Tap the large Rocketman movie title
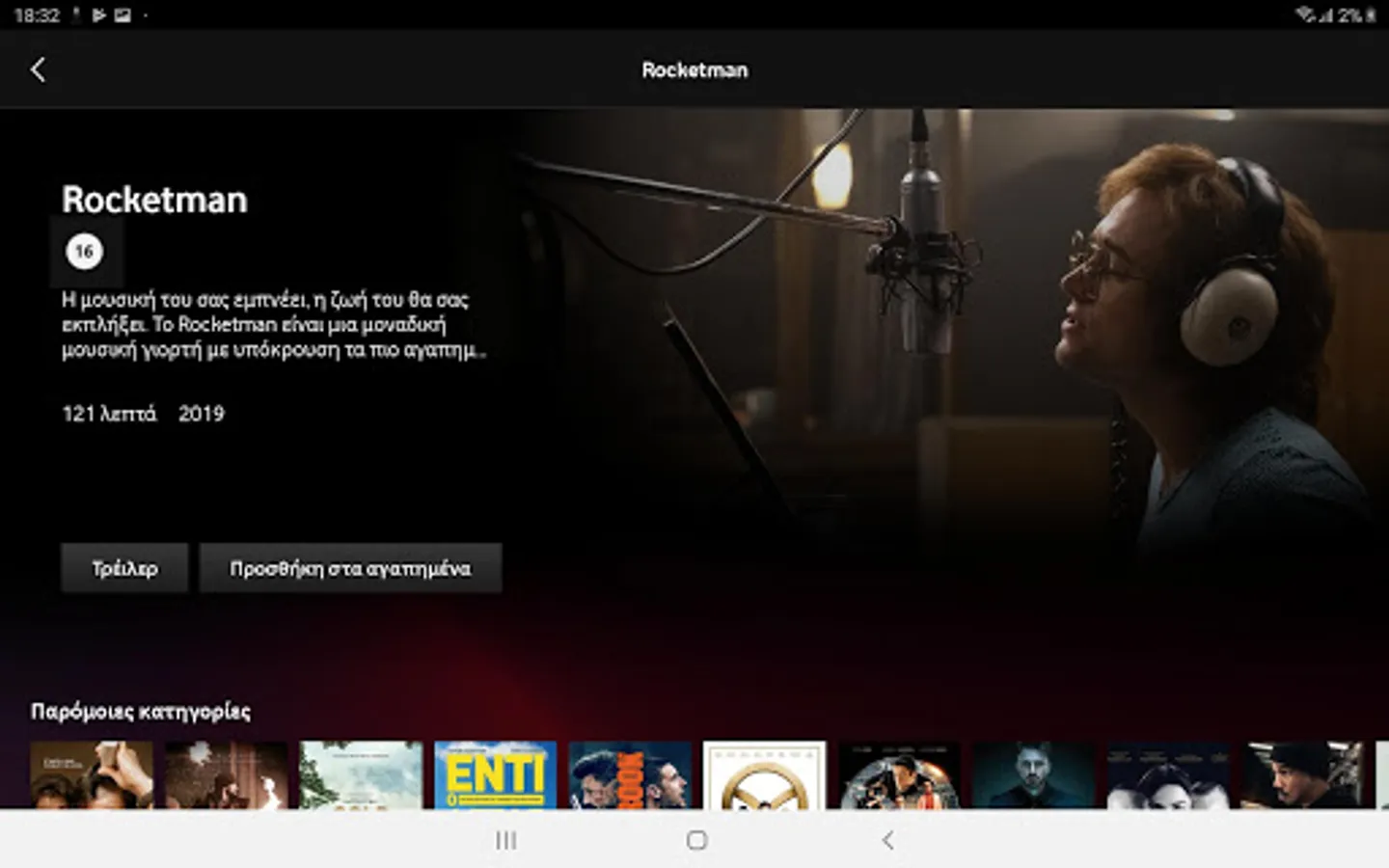The width and height of the screenshot is (1389, 868). click(x=154, y=200)
